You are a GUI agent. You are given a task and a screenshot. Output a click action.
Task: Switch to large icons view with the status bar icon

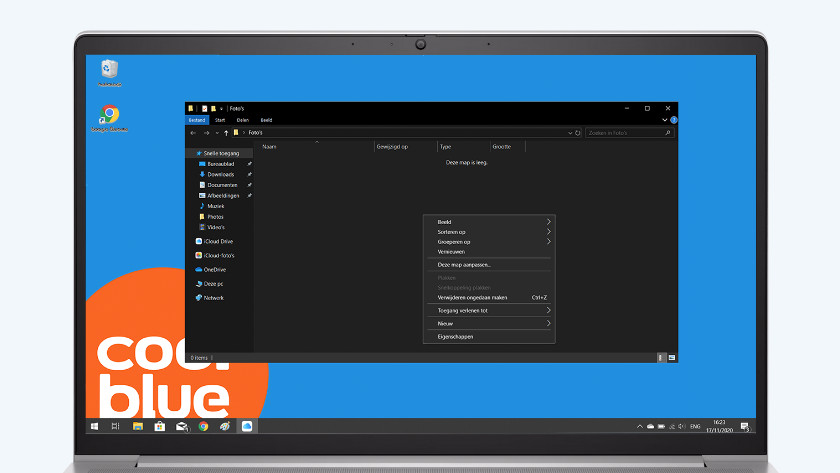tap(672, 358)
